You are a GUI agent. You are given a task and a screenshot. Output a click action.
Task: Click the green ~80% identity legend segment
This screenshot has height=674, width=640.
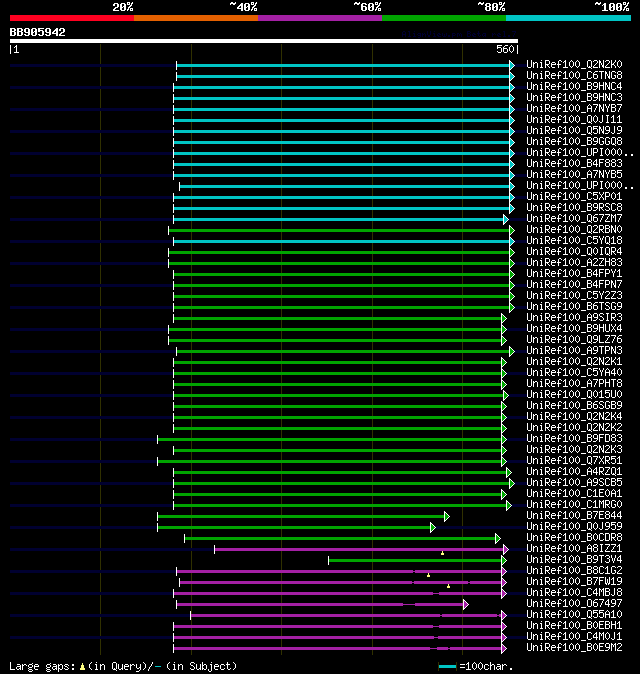tap(444, 18)
